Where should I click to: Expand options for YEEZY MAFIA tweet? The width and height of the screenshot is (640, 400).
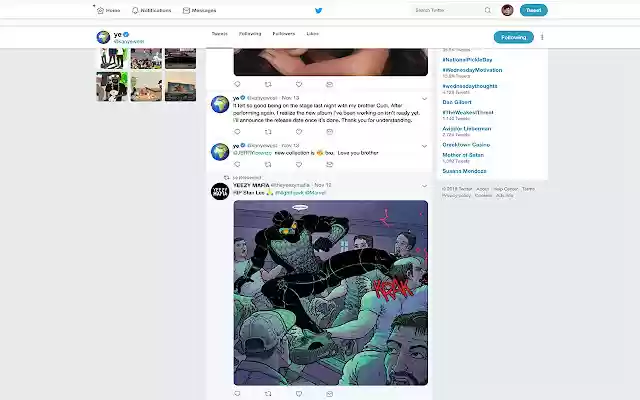(424, 186)
